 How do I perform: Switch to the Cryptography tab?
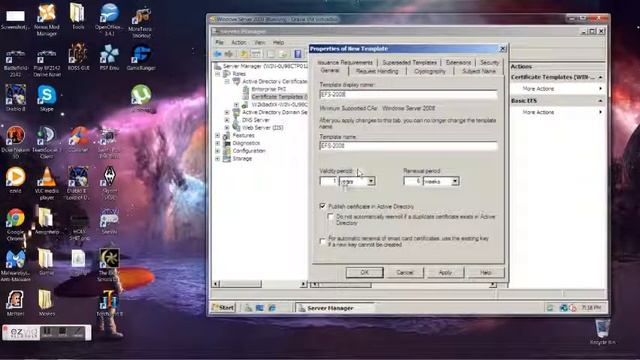pos(430,71)
